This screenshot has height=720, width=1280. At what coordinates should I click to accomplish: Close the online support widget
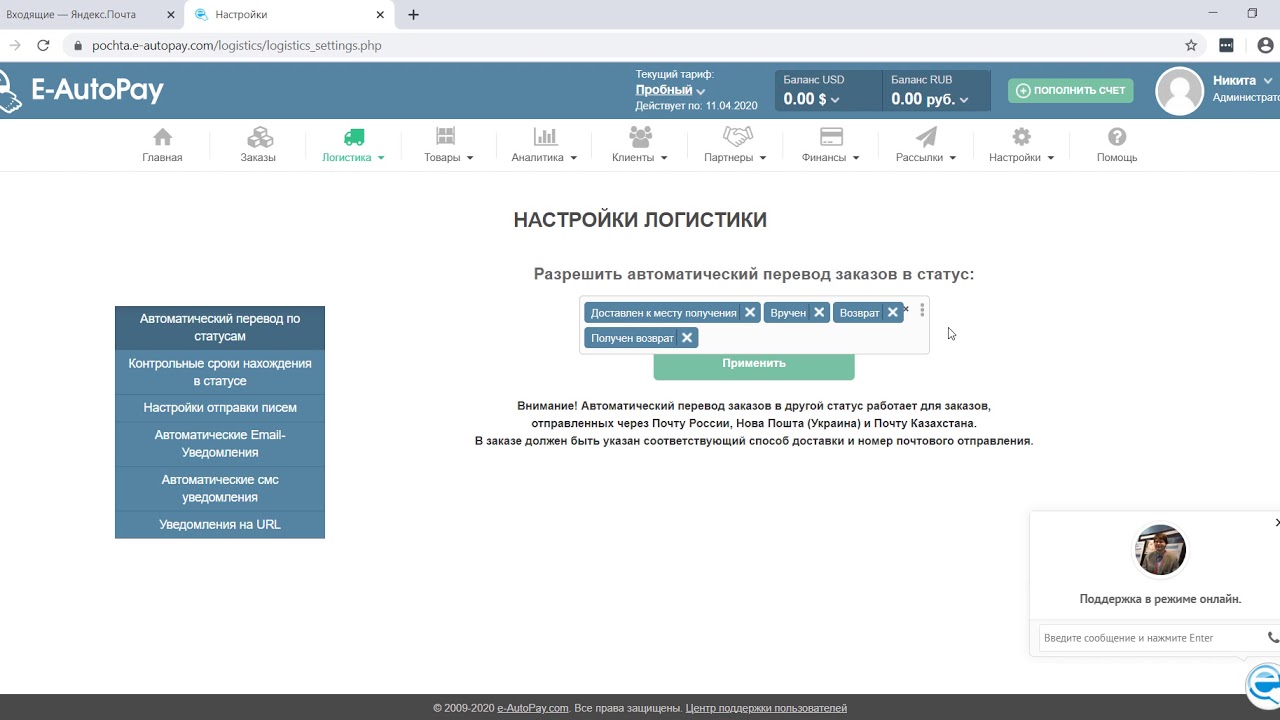(1277, 522)
